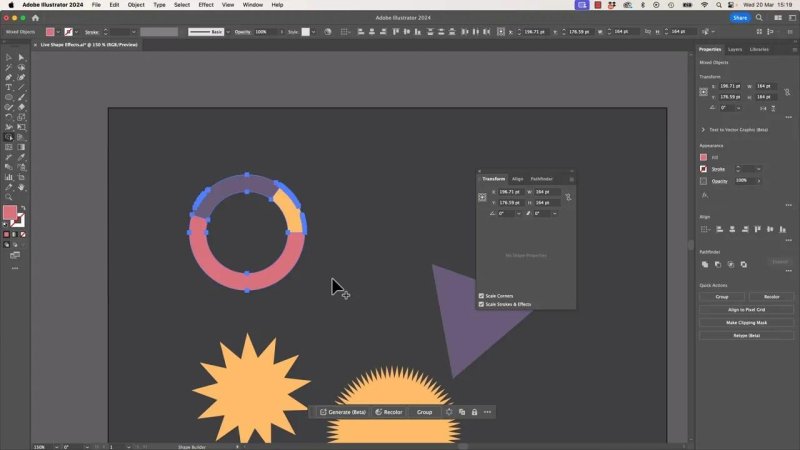Click Group in Quick Actions
This screenshot has width=800, height=450.
click(722, 296)
